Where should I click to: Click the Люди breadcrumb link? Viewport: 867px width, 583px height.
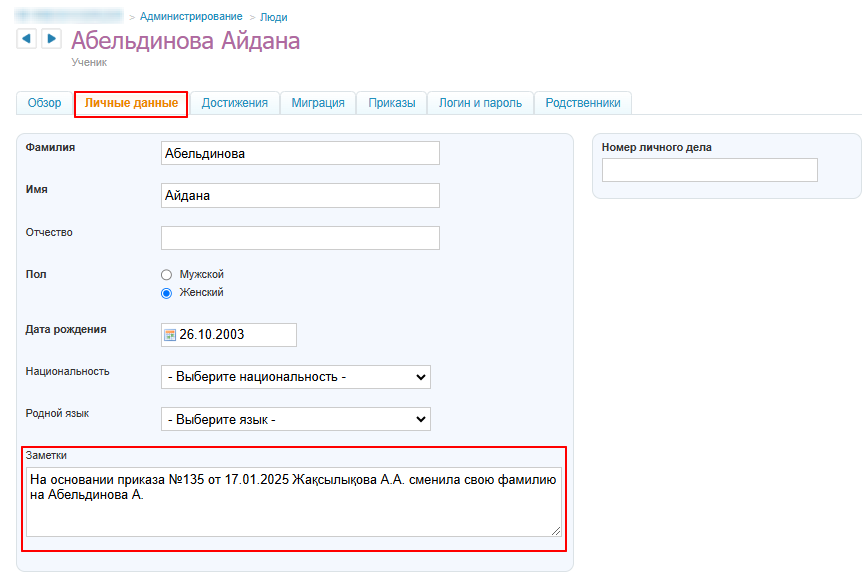[x=274, y=17]
